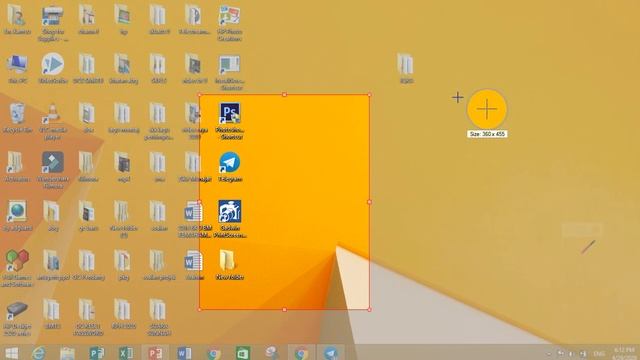Switch to PowerPoint on the taskbar

pos(155,353)
